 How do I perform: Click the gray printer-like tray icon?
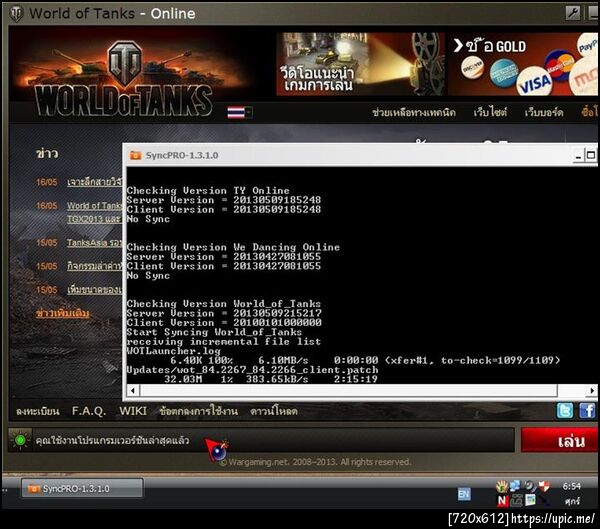pyautogui.click(x=516, y=500)
